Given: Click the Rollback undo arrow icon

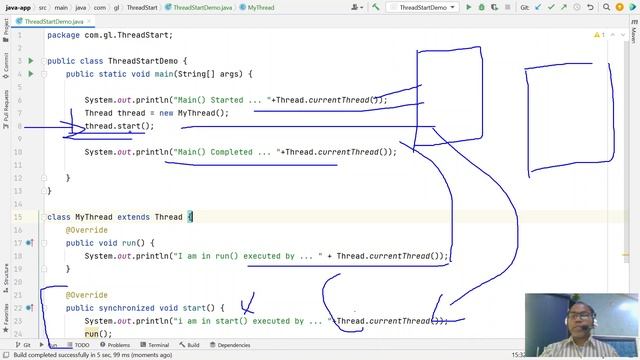Looking at the screenshot, I should click(590, 7).
